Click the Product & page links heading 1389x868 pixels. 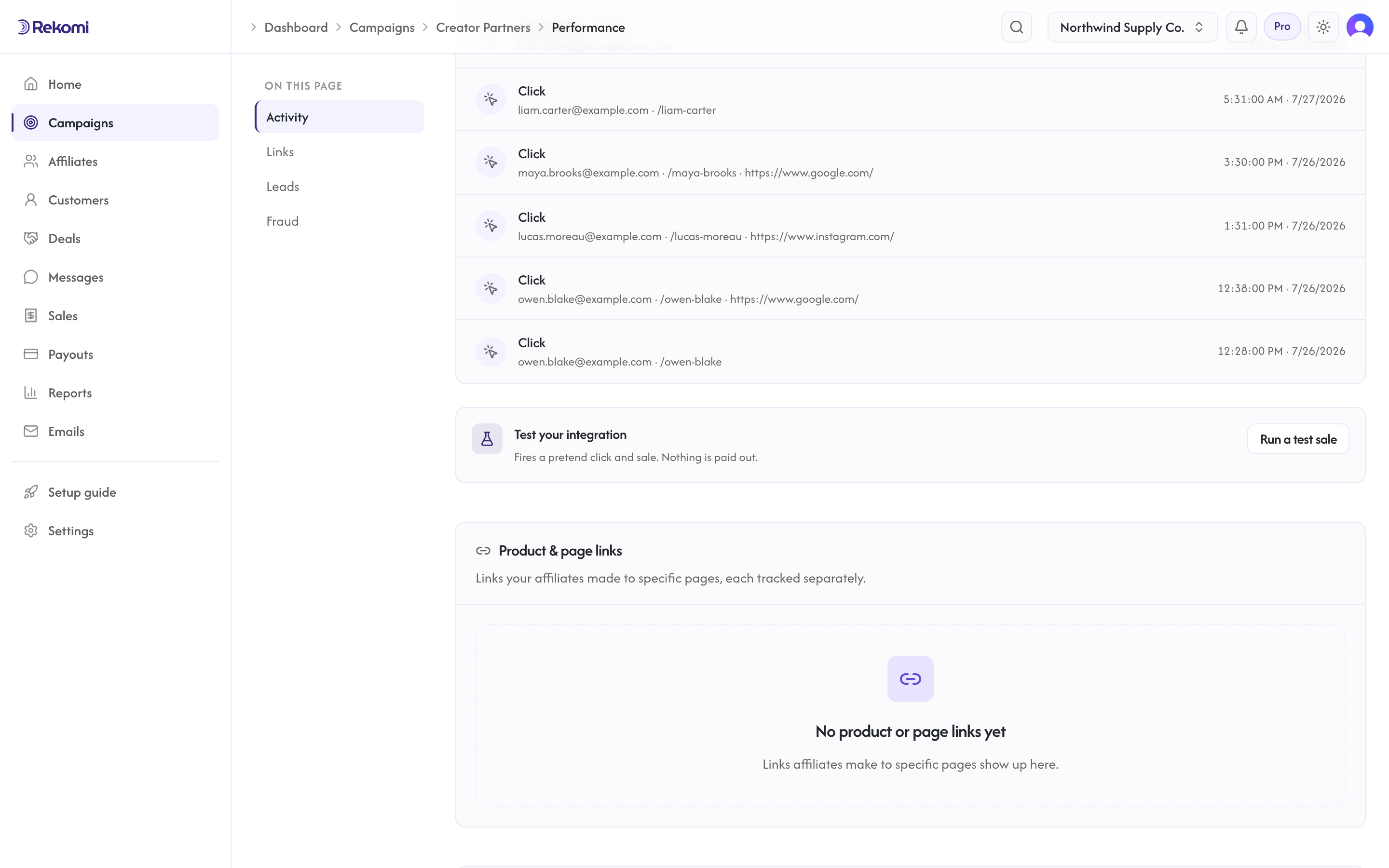[x=559, y=551]
